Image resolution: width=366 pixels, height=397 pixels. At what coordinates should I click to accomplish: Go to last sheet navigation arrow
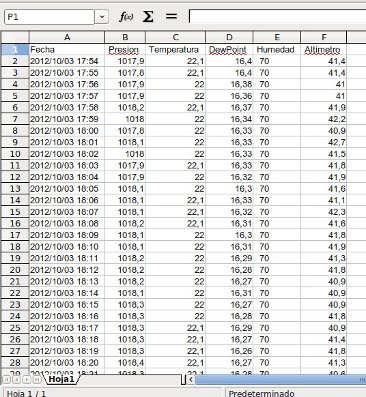coord(37,379)
